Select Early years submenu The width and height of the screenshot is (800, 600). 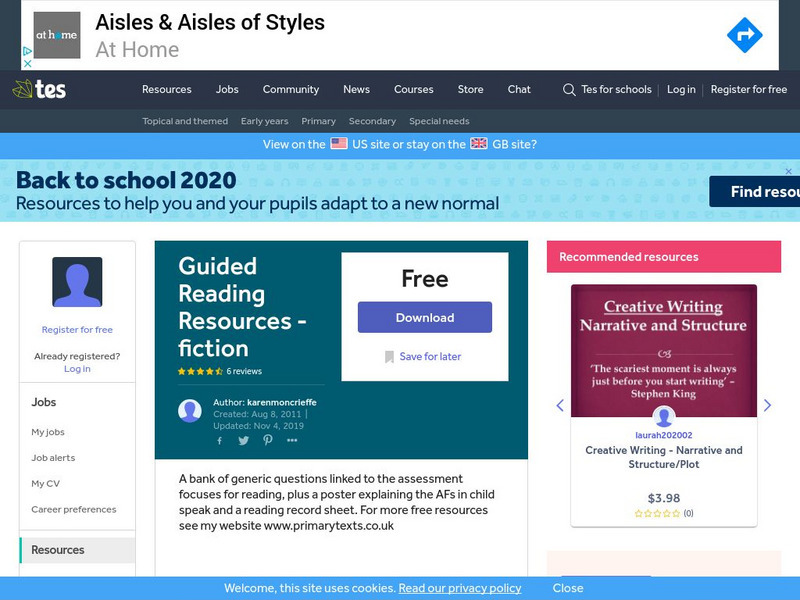[x=264, y=121]
